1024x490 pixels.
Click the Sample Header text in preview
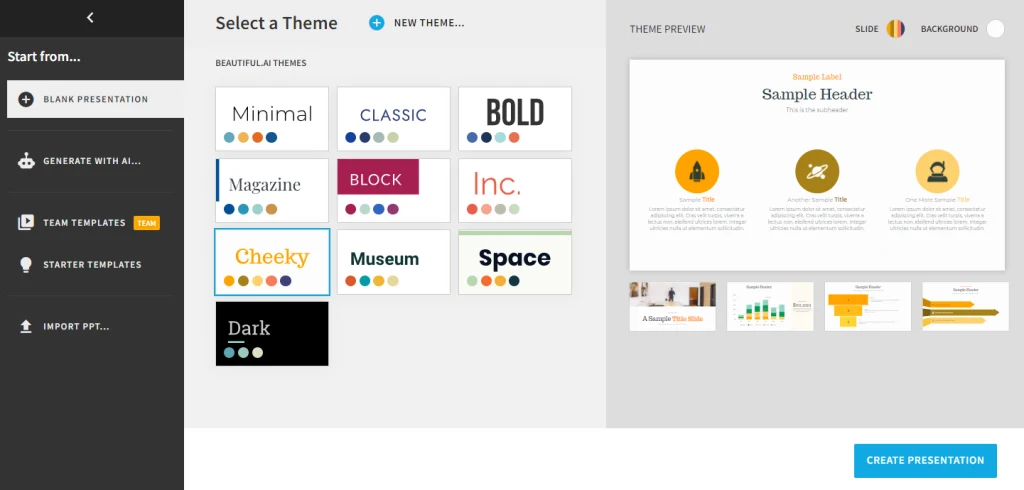[x=817, y=94]
